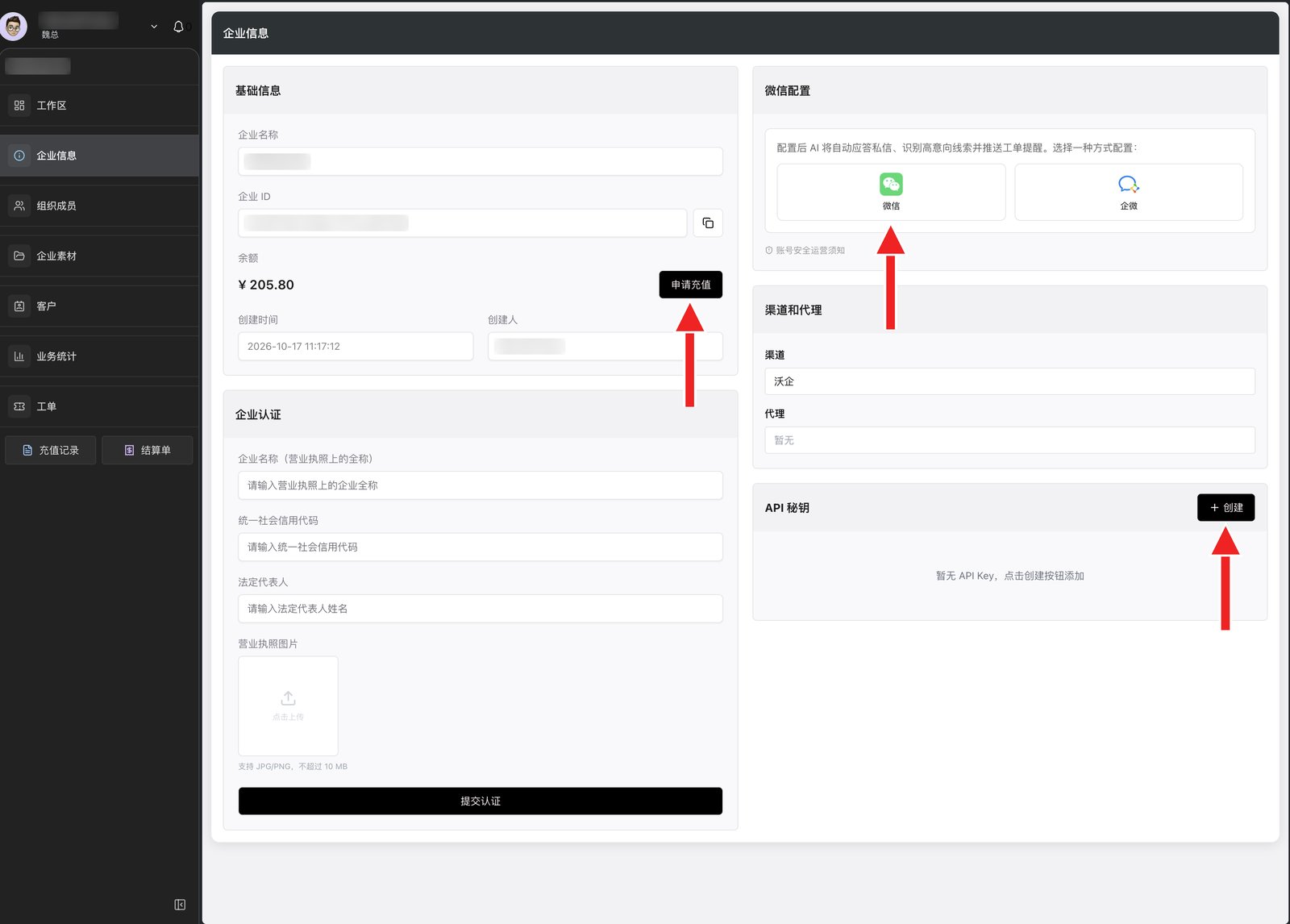The height and width of the screenshot is (924, 1290).
Task: Click the 充值记录 button
Action: click(51, 450)
